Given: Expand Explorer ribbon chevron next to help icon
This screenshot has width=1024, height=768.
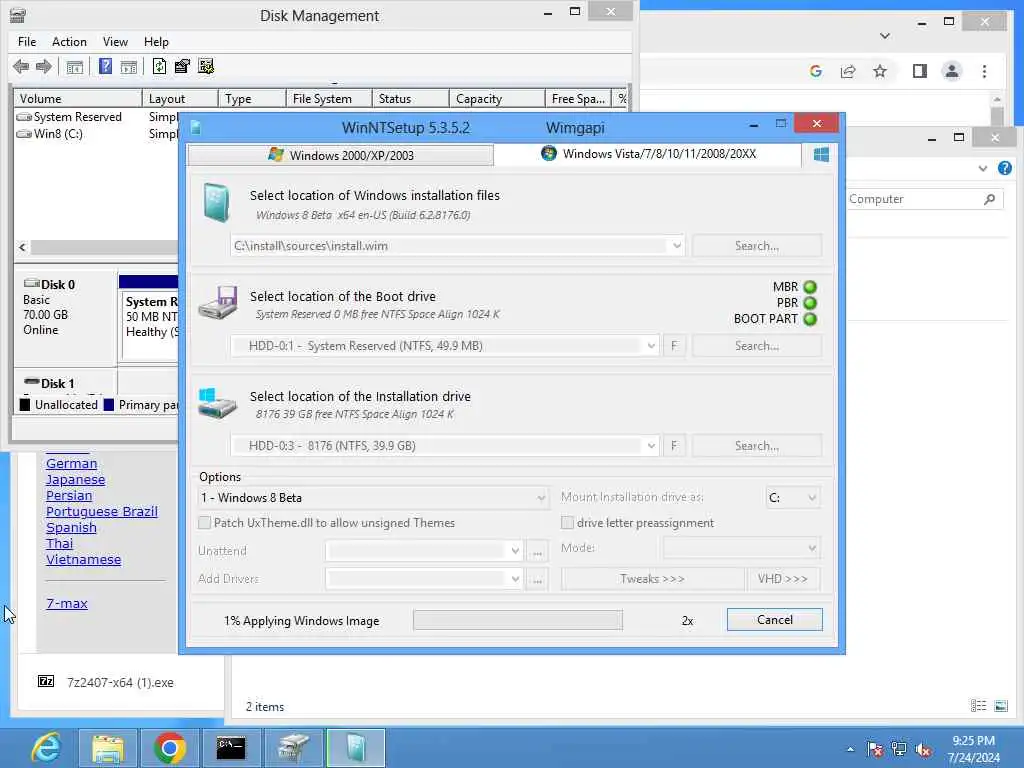Looking at the screenshot, I should (982, 168).
